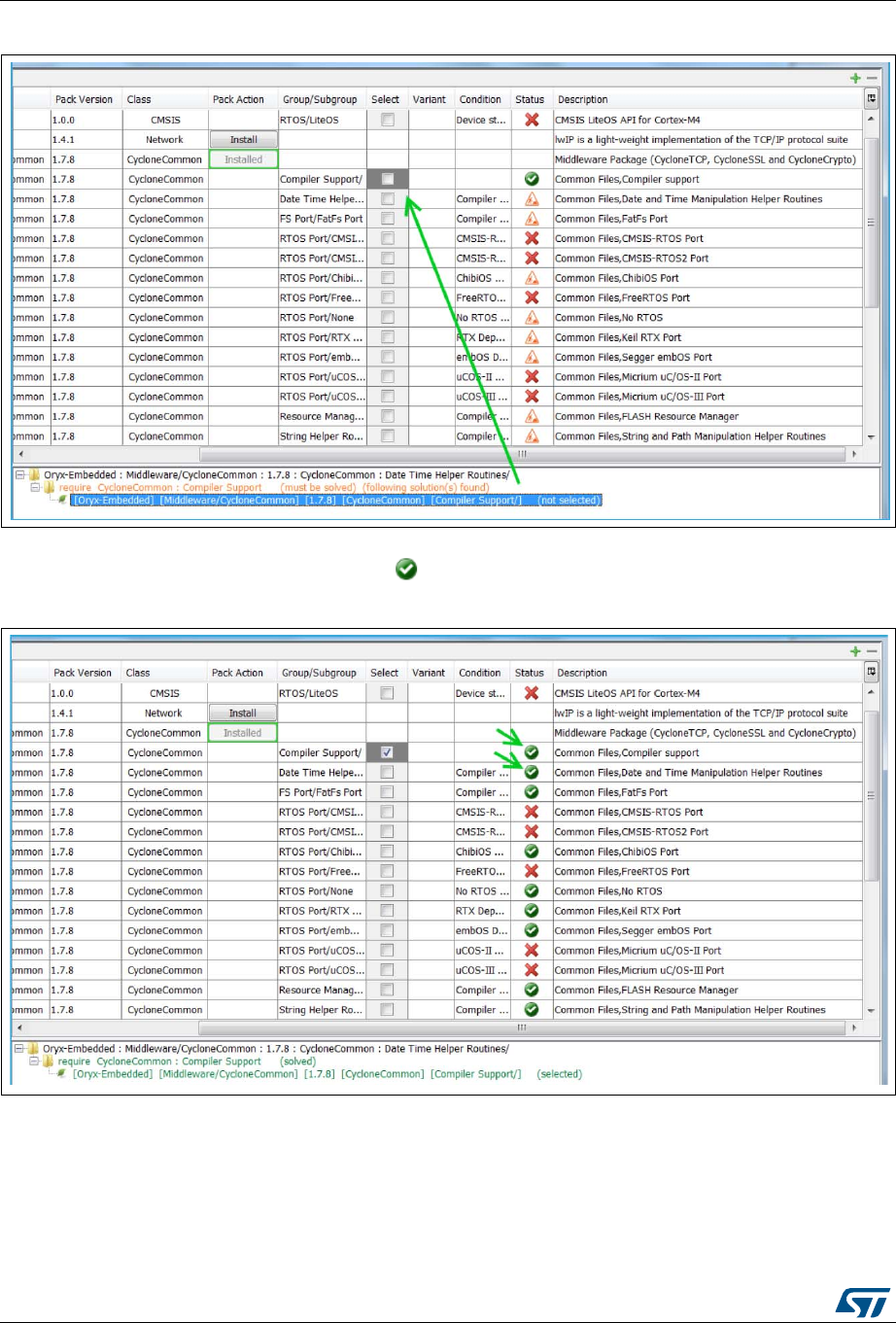Click green check status of Segger embOS row, bottom screenshot
896x1323 pixels.
531,930
